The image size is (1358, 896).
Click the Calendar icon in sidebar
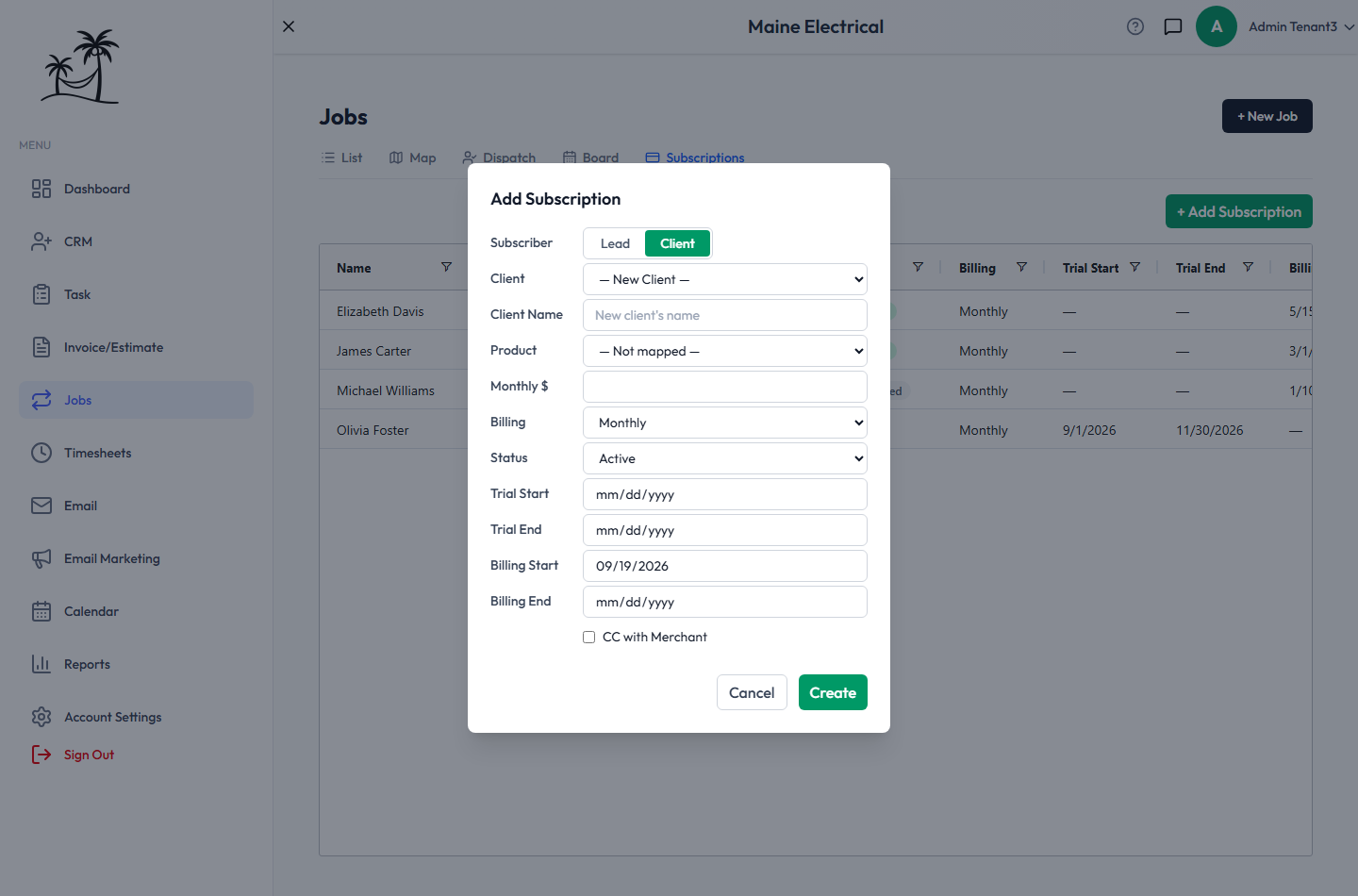point(41,611)
